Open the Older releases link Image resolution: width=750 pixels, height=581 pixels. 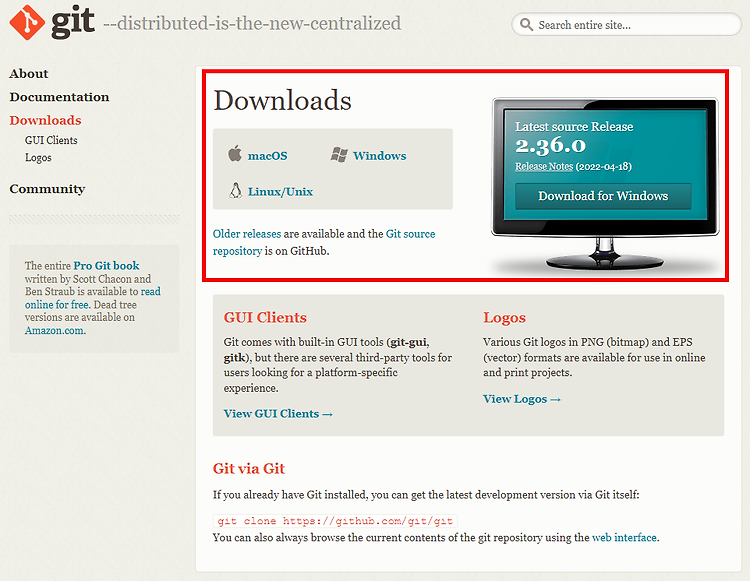247,234
